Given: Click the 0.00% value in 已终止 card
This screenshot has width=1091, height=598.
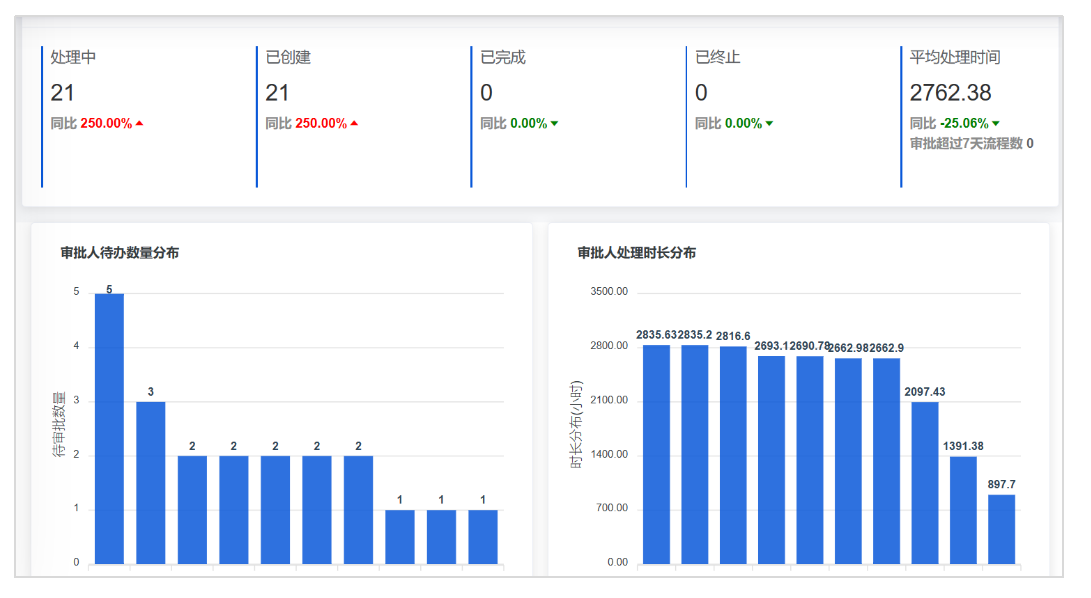Looking at the screenshot, I should pyautogui.click(x=744, y=123).
